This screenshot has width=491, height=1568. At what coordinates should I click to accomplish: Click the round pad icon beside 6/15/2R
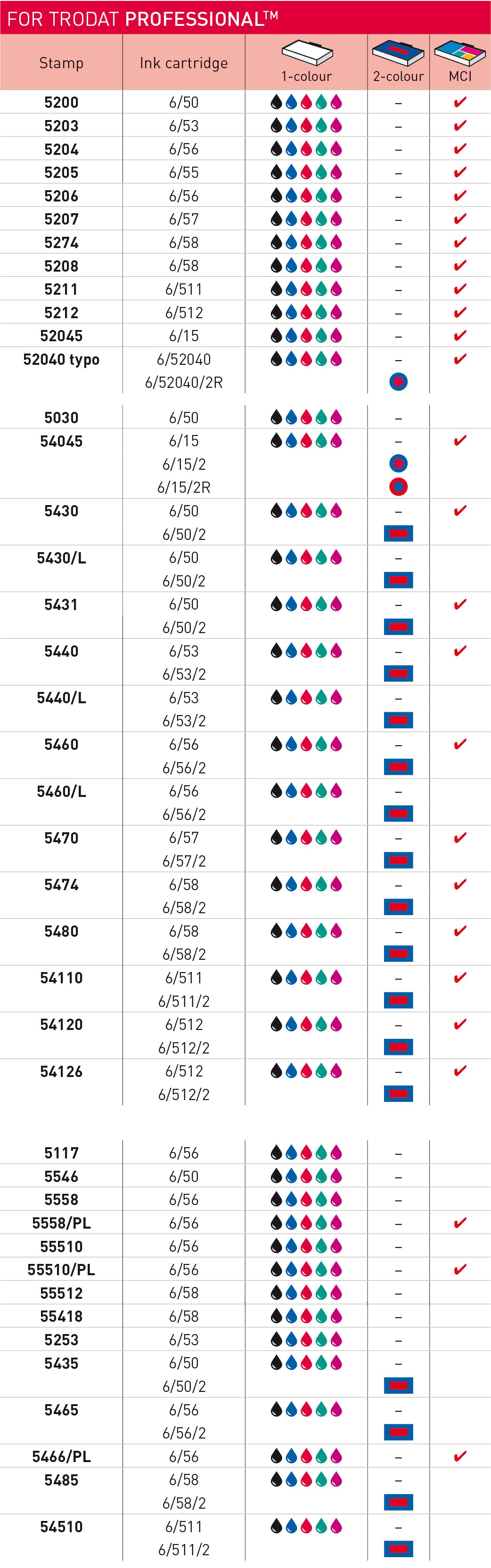point(398,487)
